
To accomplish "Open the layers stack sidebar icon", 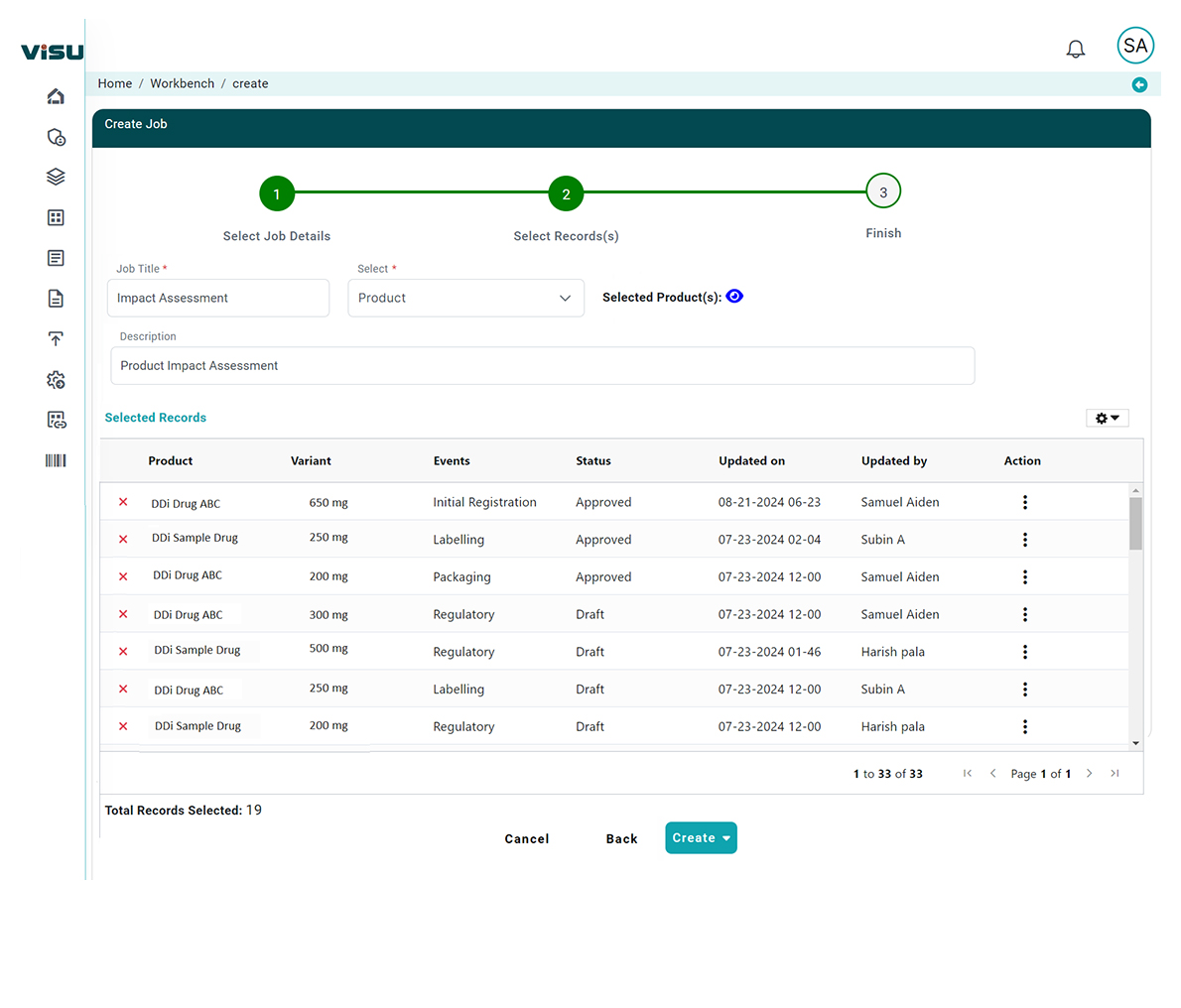I will point(56,177).
